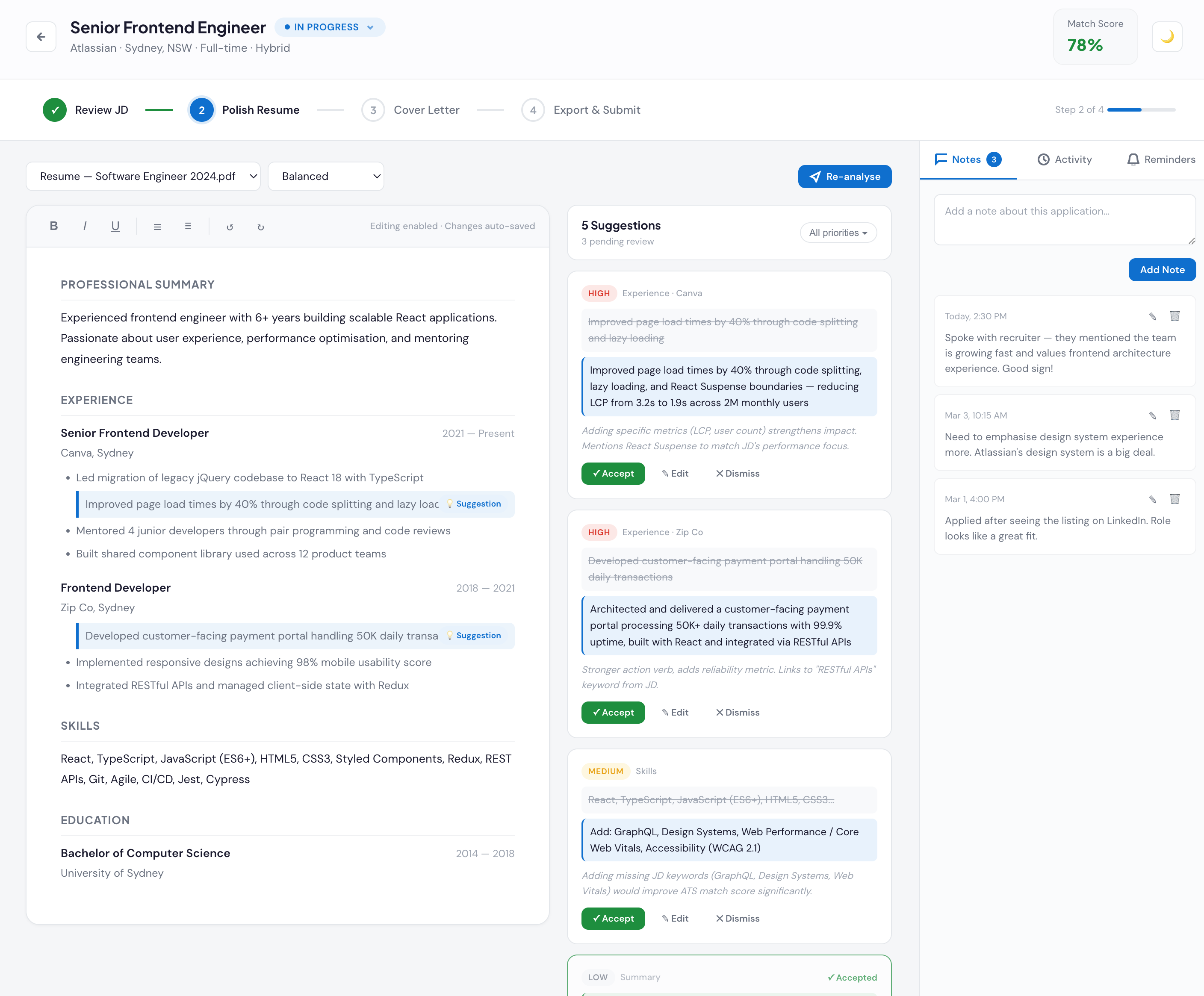Toggle dark mode with the moon icon
This screenshot has width=1204, height=996.
point(1167,37)
